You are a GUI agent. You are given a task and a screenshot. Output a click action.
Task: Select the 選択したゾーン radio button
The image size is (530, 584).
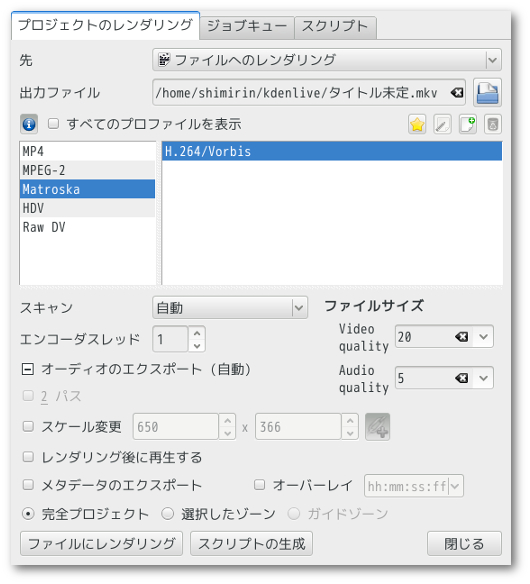168,514
